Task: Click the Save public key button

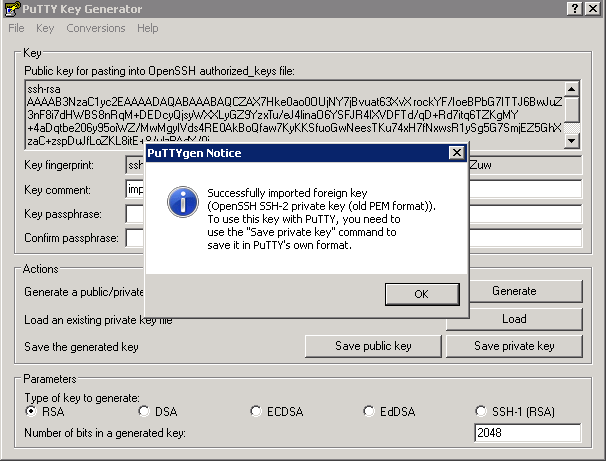Action: [x=373, y=346]
